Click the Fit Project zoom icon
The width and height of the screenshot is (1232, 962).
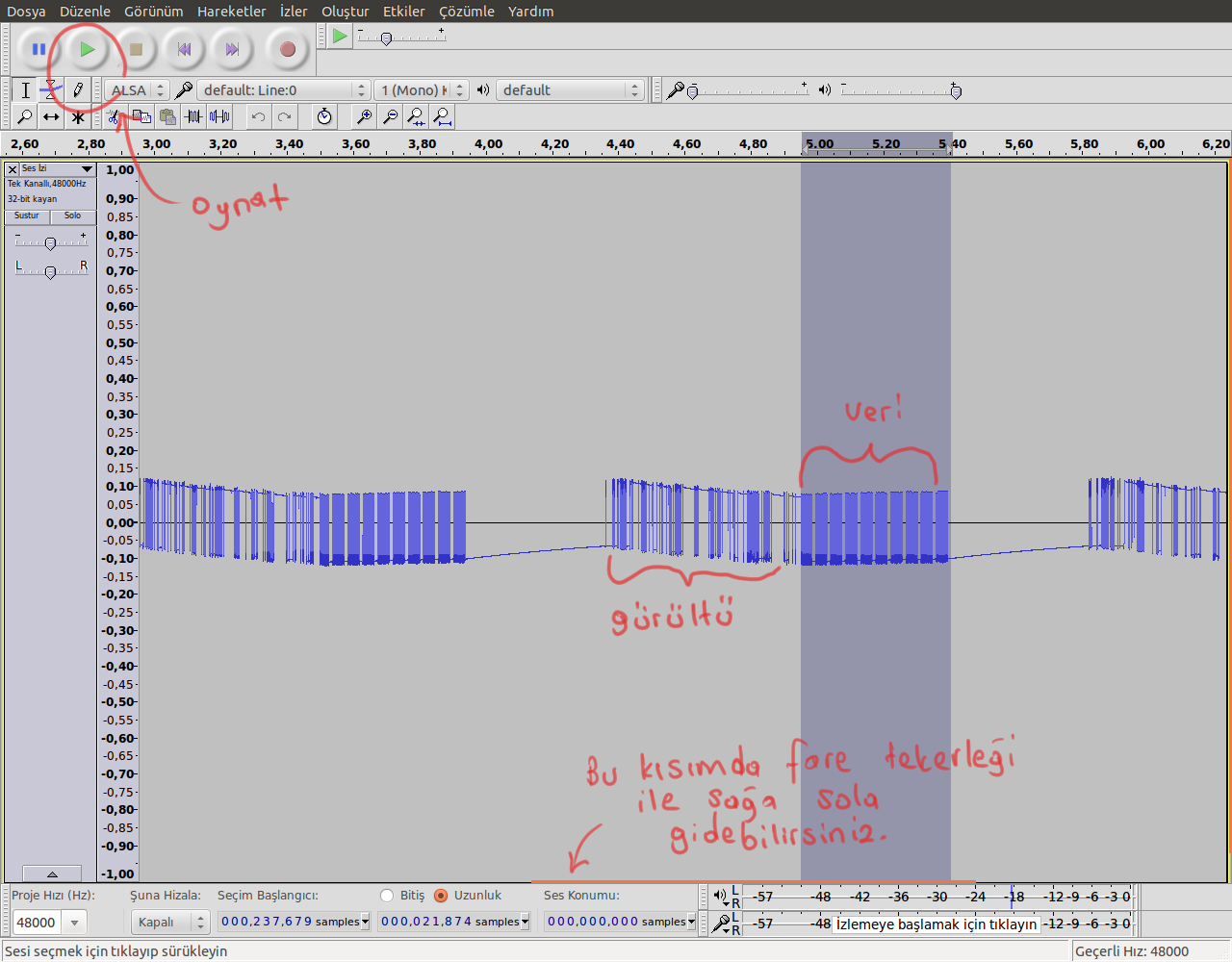(x=442, y=117)
